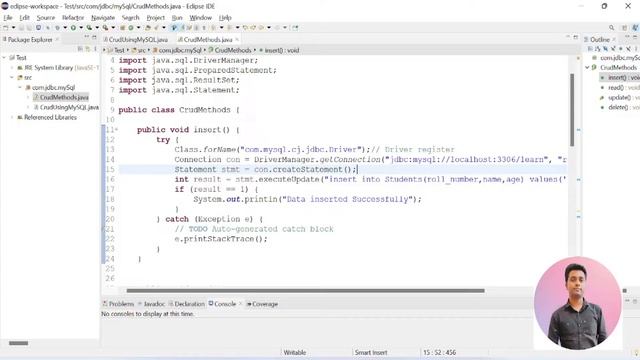Close the Package Explorer view tab
This screenshot has height=360, width=640.
(x=57, y=39)
